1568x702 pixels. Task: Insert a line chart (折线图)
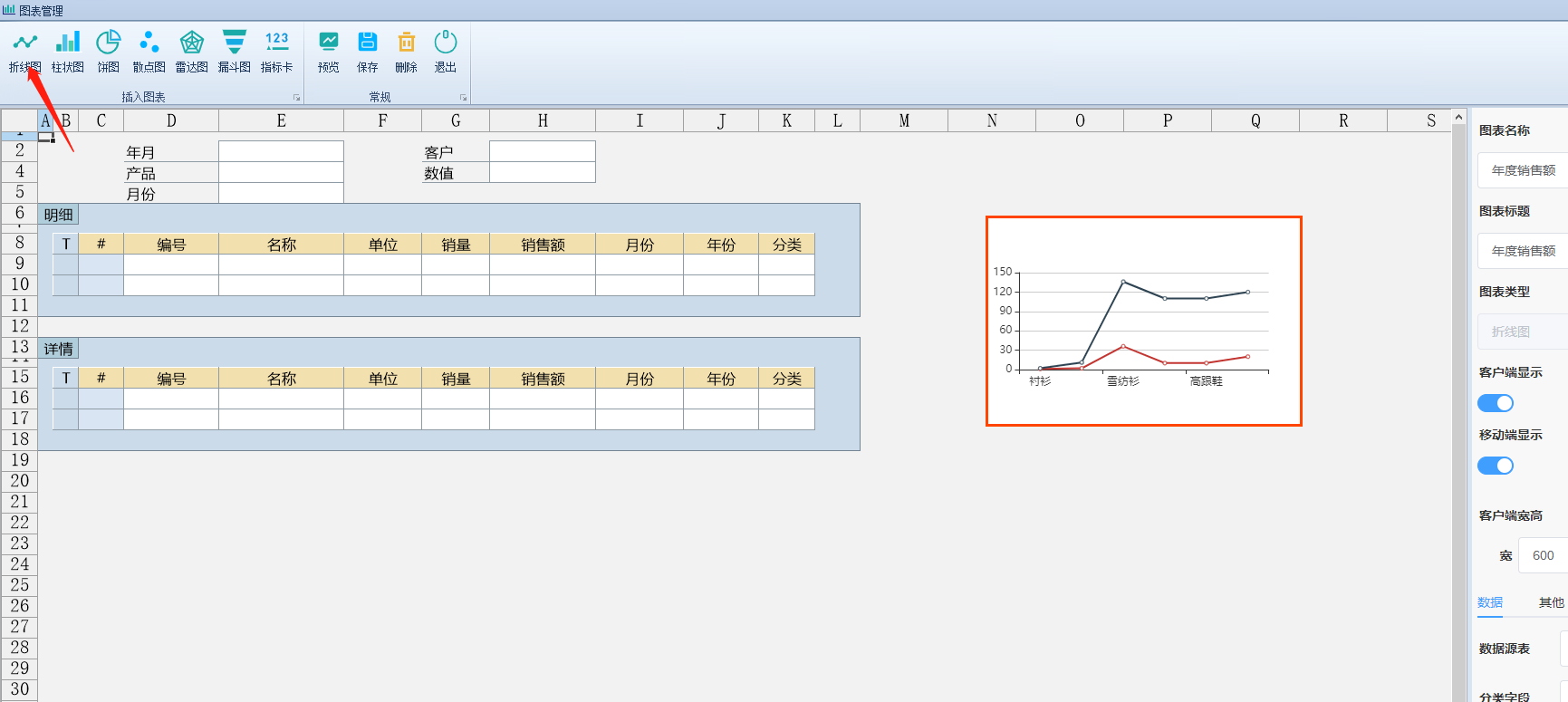[24, 52]
